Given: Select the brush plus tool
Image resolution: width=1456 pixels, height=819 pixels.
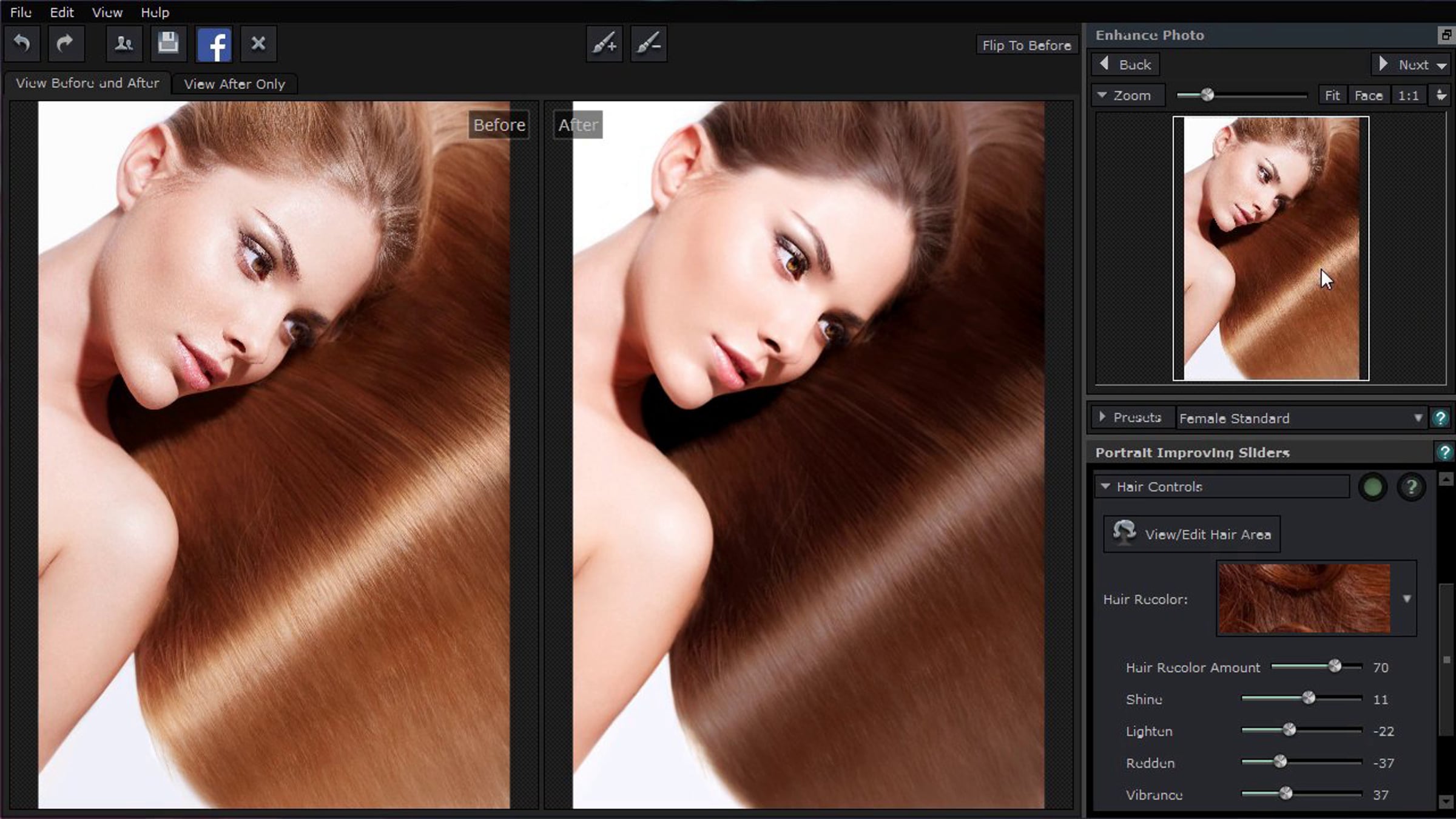Looking at the screenshot, I should pyautogui.click(x=604, y=44).
